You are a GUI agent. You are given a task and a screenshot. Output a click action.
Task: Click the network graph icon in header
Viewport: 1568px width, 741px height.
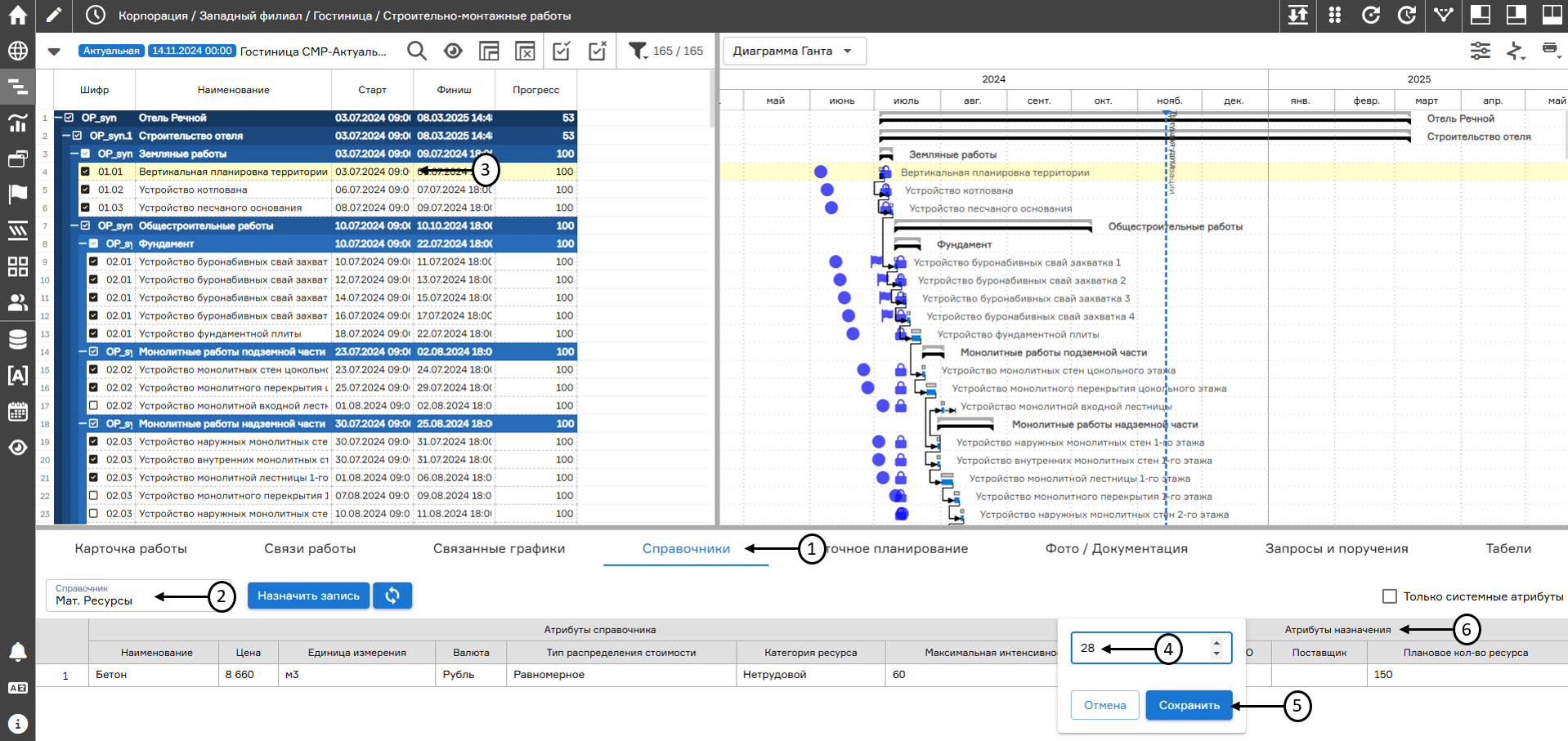tap(1444, 15)
